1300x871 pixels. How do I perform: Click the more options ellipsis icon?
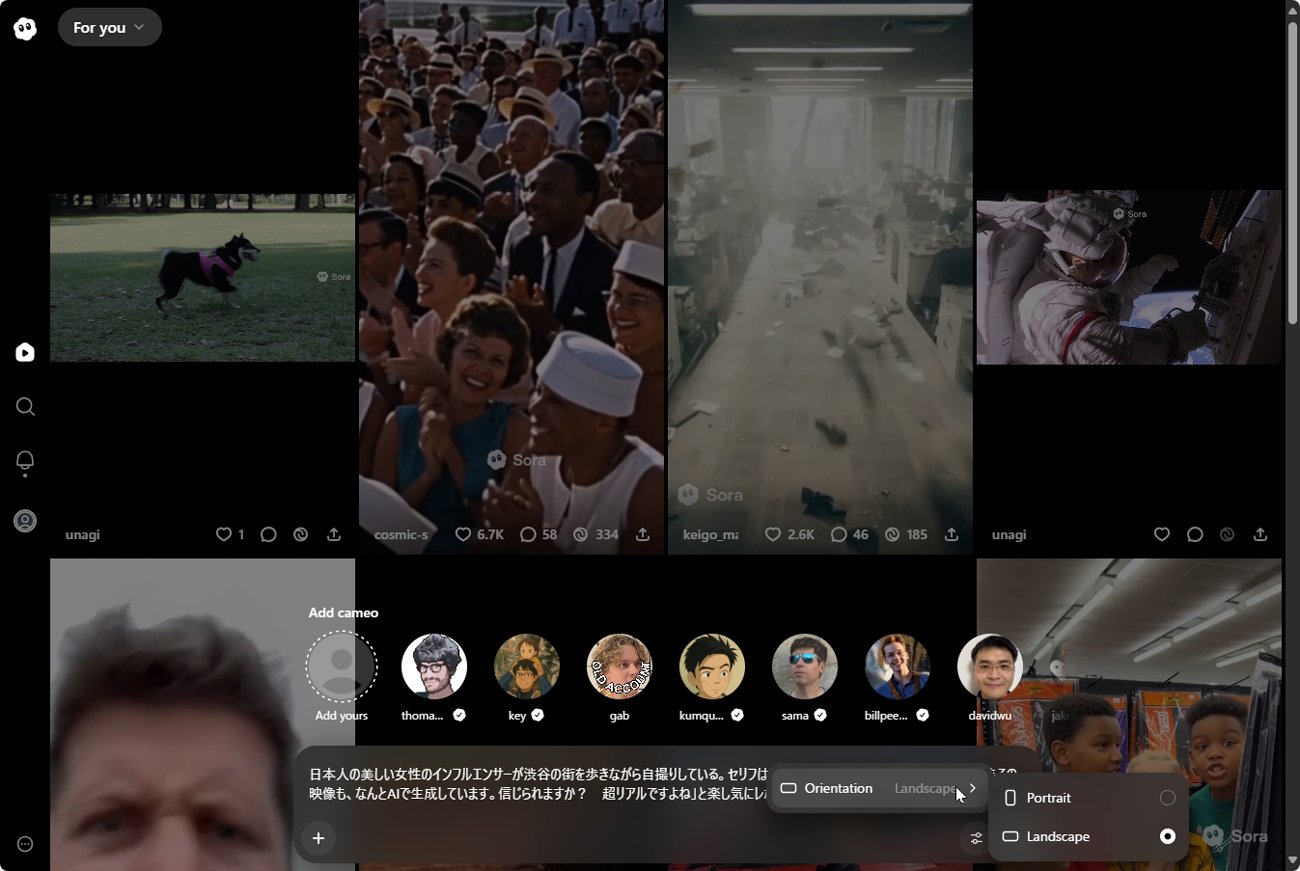(25, 844)
